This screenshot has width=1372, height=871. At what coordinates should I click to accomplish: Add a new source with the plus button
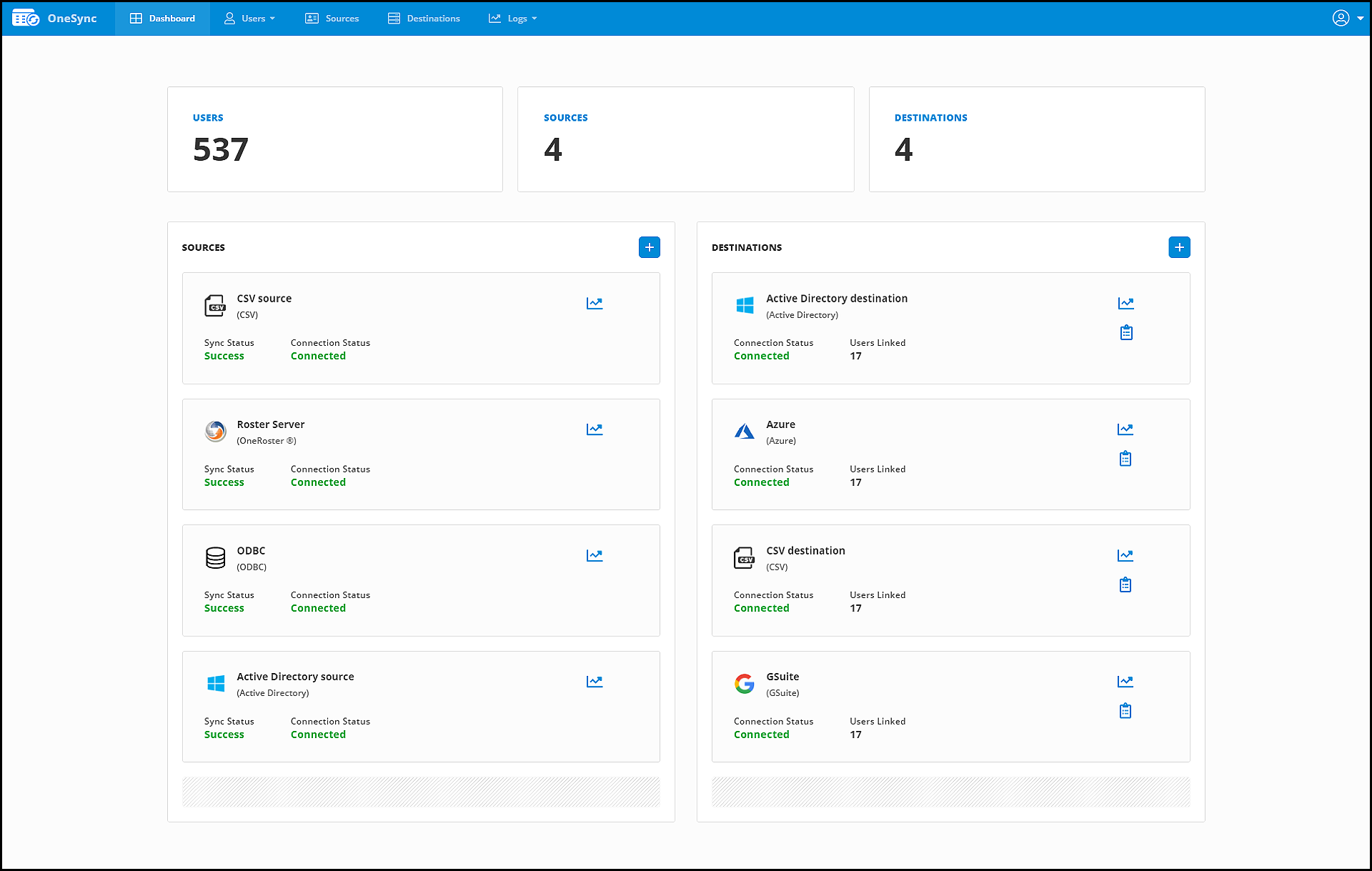click(649, 247)
